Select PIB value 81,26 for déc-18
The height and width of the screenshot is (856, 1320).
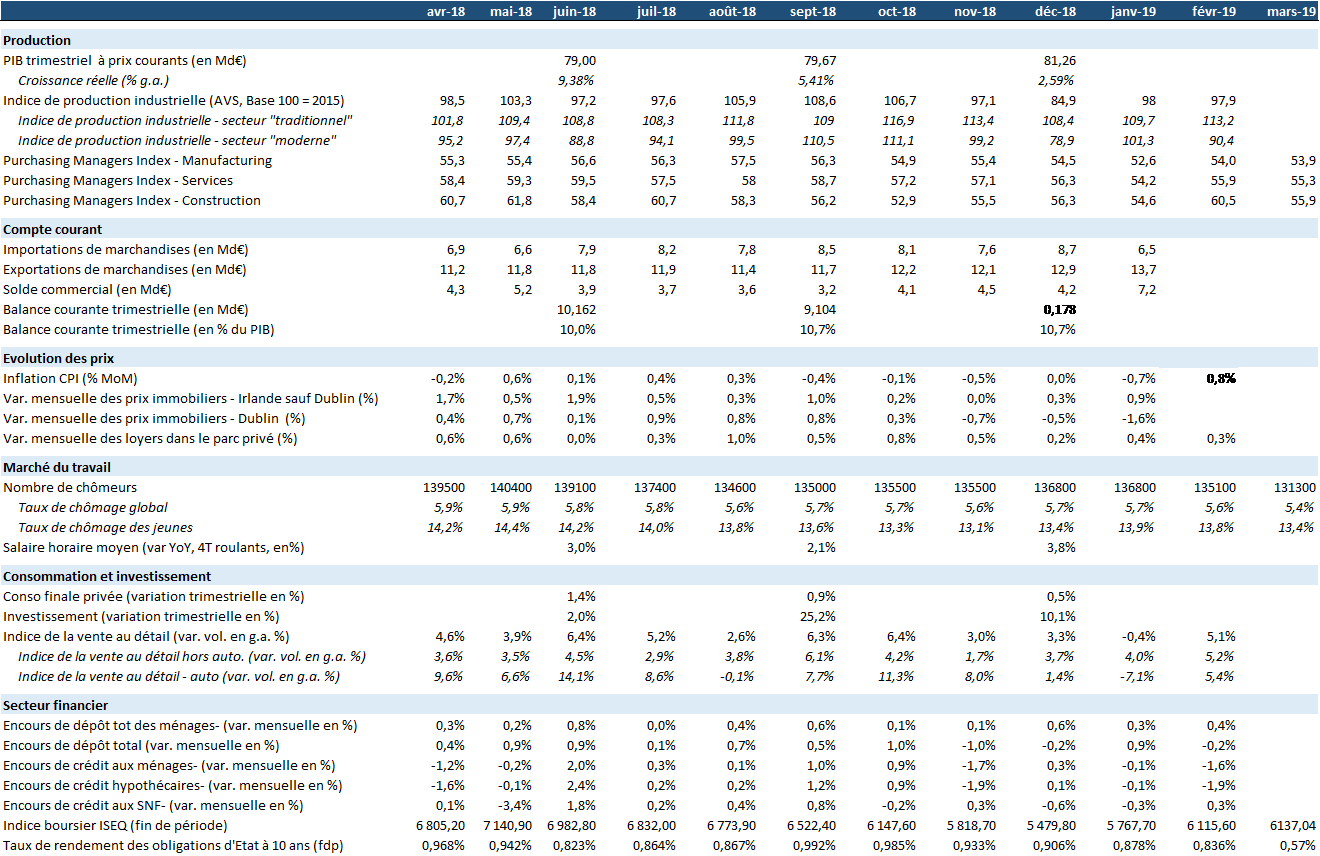tap(1060, 61)
